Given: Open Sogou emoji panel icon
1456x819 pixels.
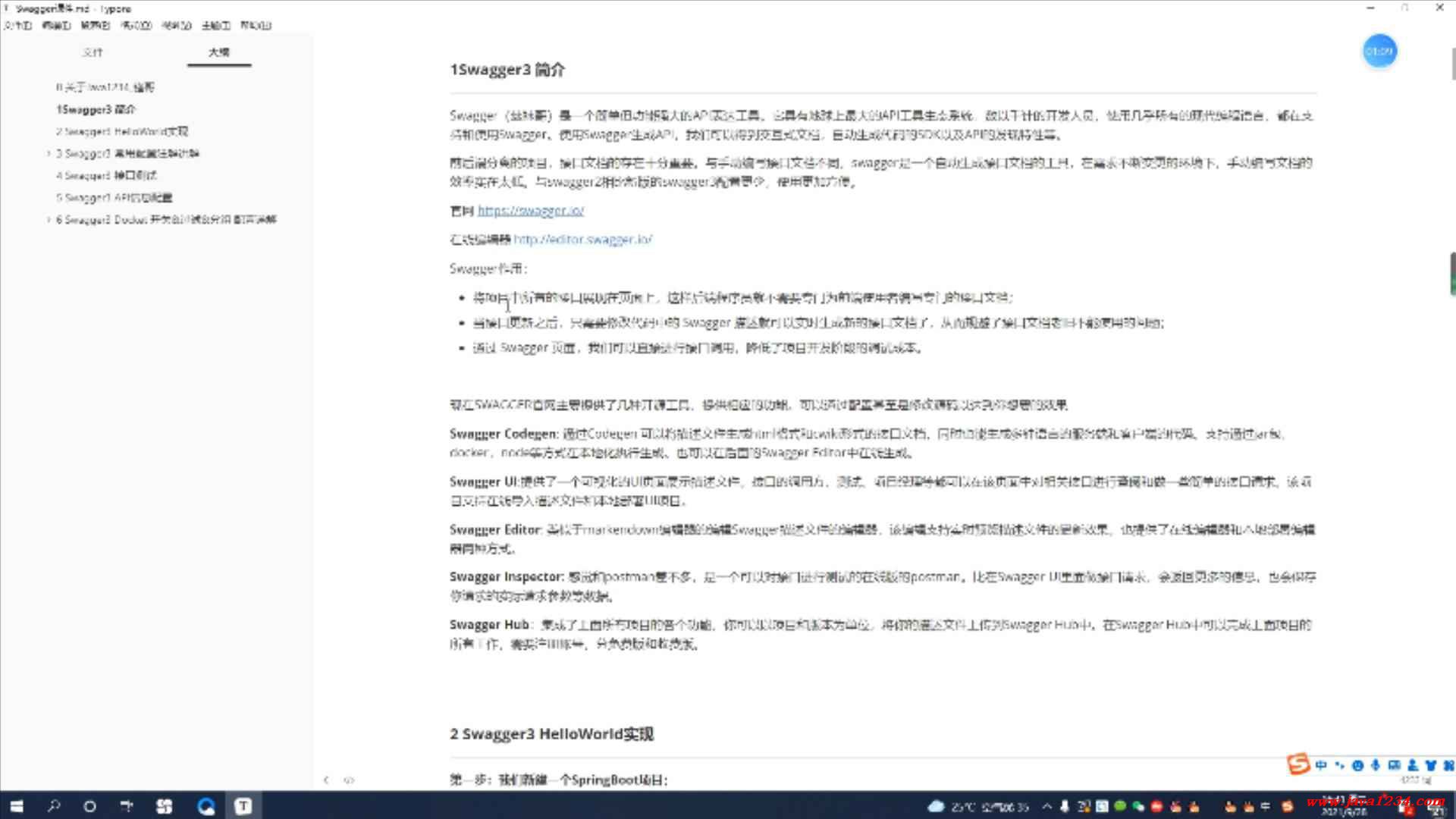Looking at the screenshot, I should coord(1357,765).
